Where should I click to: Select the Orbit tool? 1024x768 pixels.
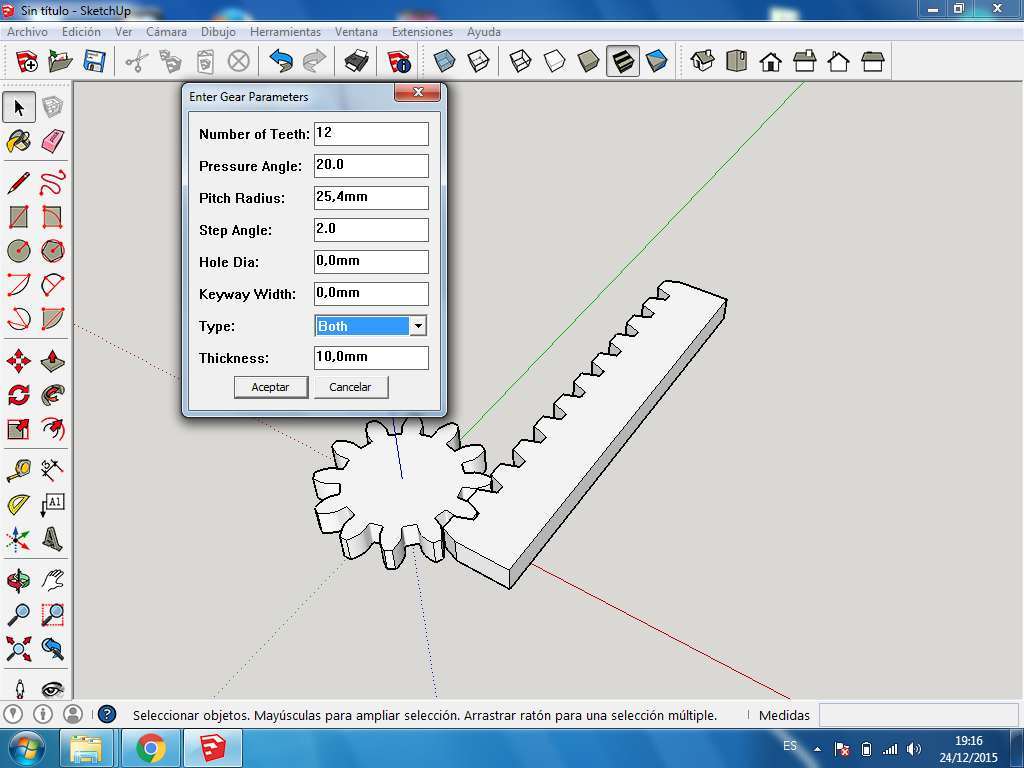(19, 580)
